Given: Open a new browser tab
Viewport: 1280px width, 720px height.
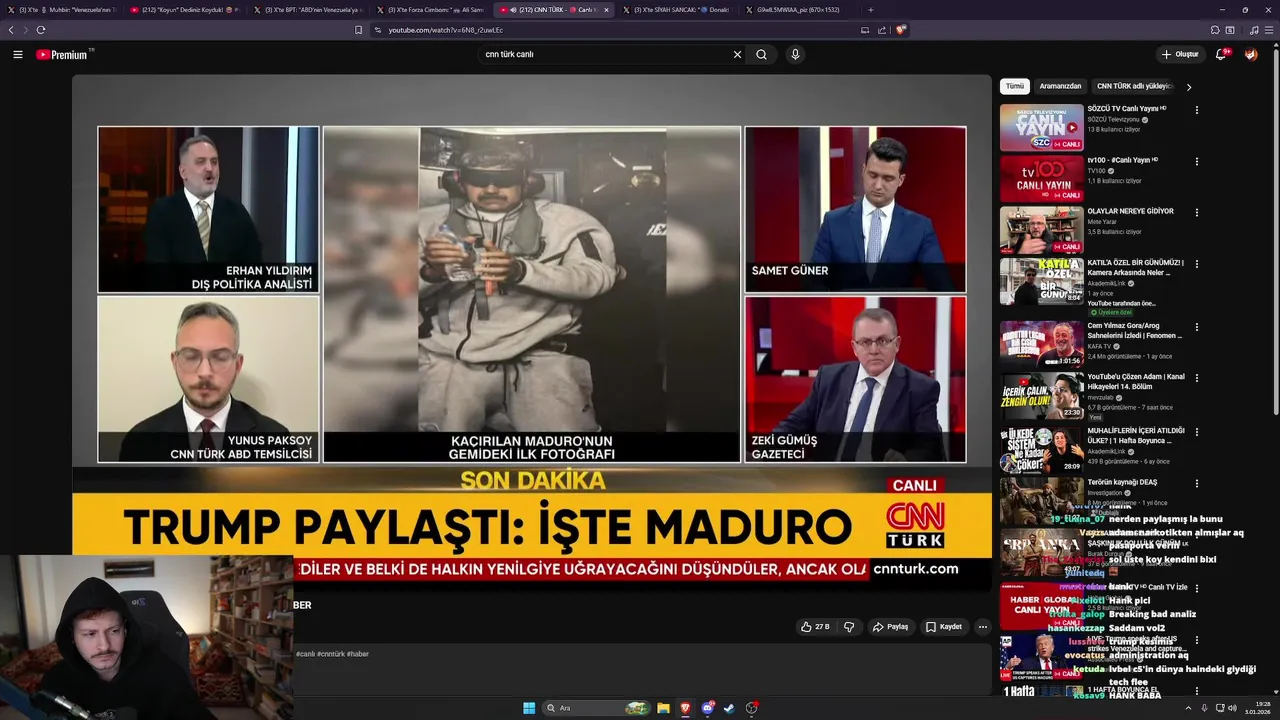Looking at the screenshot, I should [x=870, y=9].
